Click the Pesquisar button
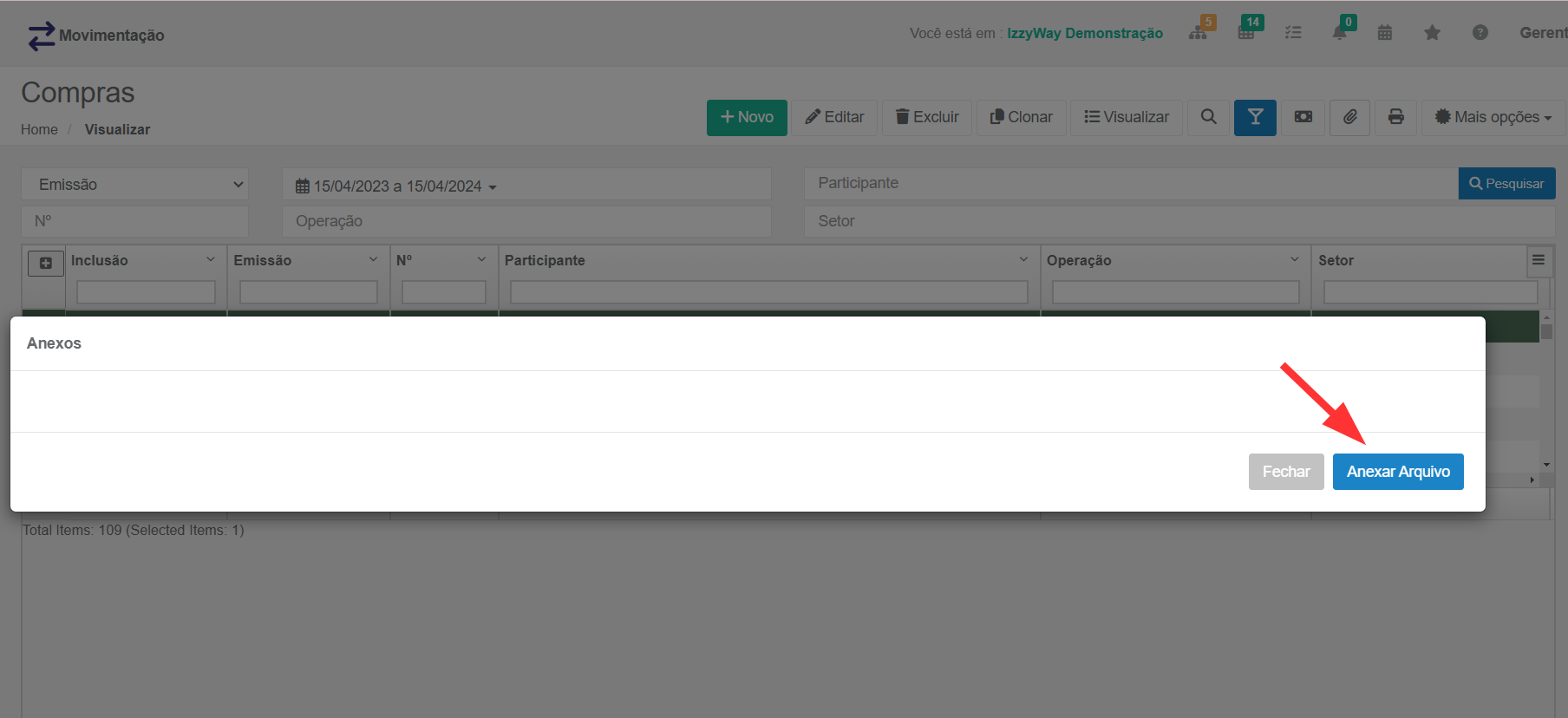Image resolution: width=1568 pixels, height=718 pixels. pyautogui.click(x=1506, y=184)
